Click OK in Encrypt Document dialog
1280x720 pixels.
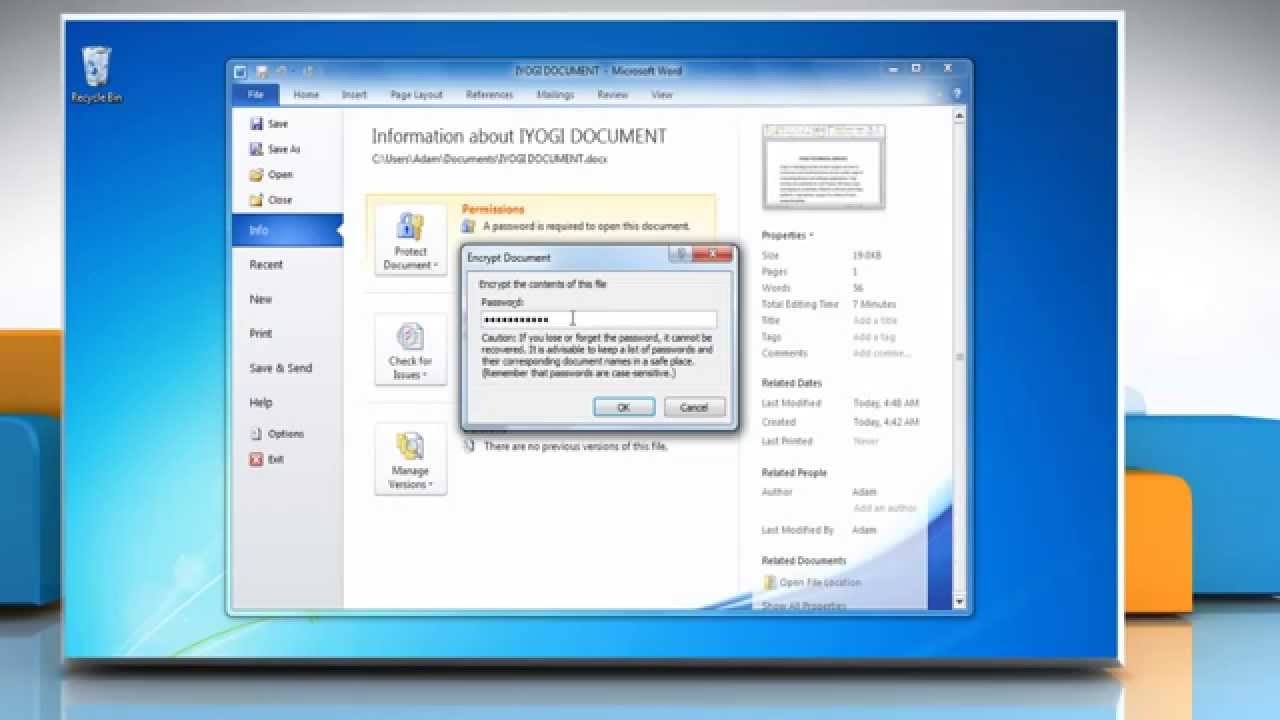coord(624,407)
